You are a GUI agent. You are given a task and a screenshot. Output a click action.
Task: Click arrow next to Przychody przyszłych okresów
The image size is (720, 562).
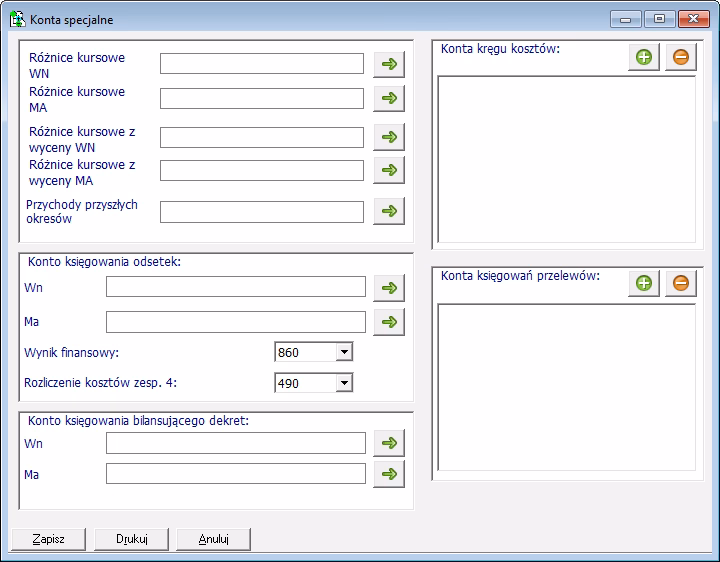pos(389,211)
